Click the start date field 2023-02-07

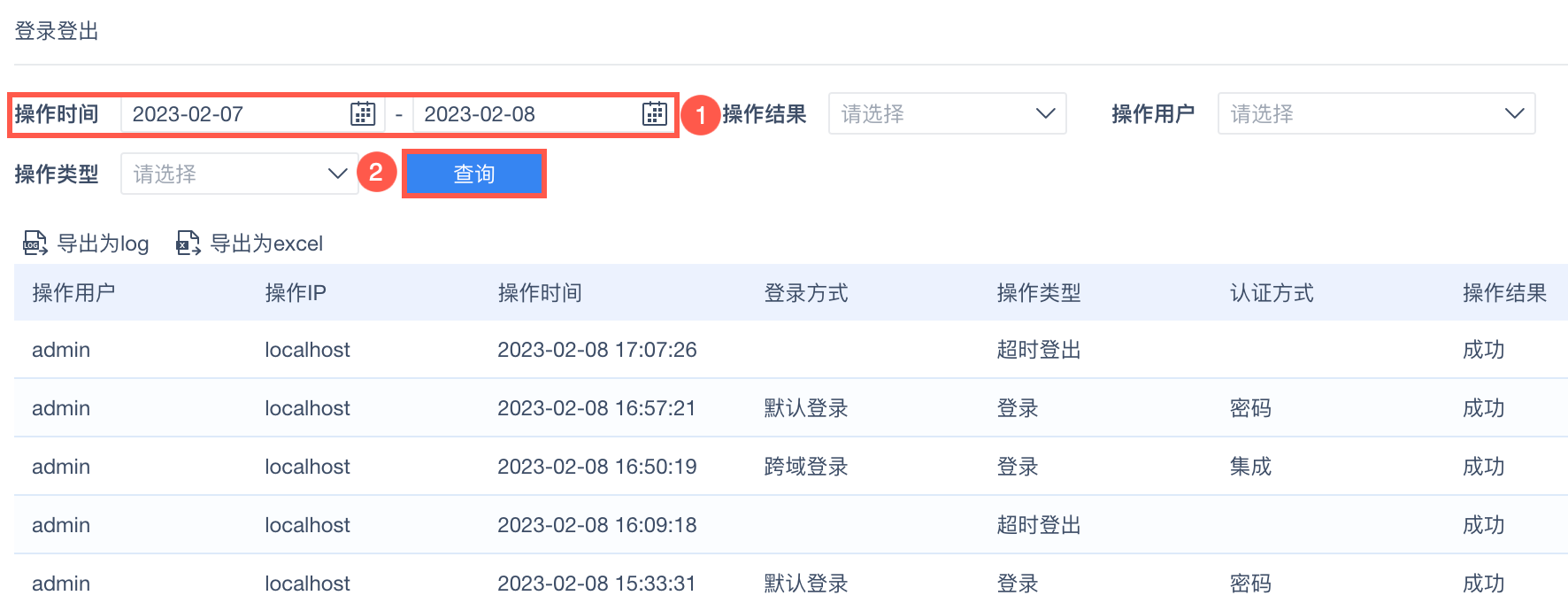(234, 114)
